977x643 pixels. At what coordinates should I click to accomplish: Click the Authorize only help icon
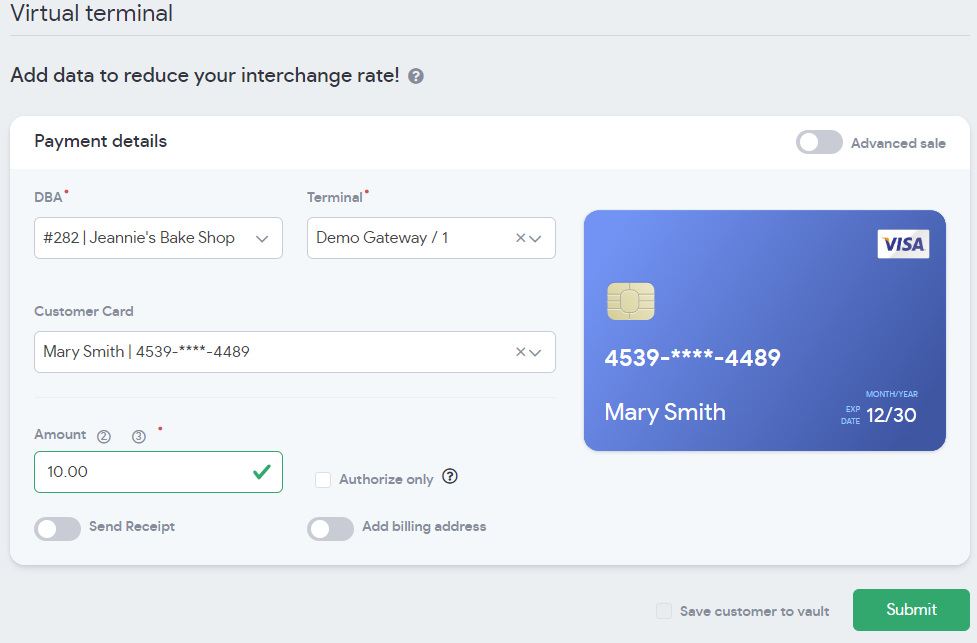[x=450, y=477]
